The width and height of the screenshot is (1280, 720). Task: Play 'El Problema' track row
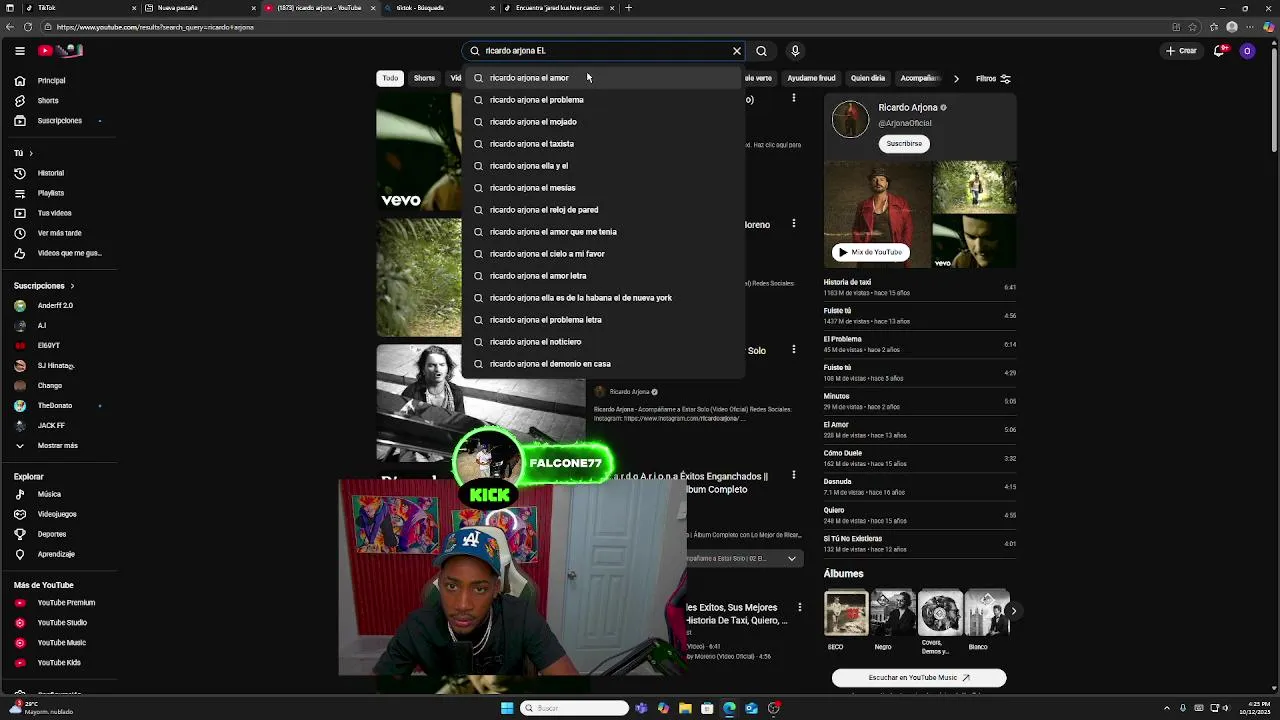coord(920,344)
